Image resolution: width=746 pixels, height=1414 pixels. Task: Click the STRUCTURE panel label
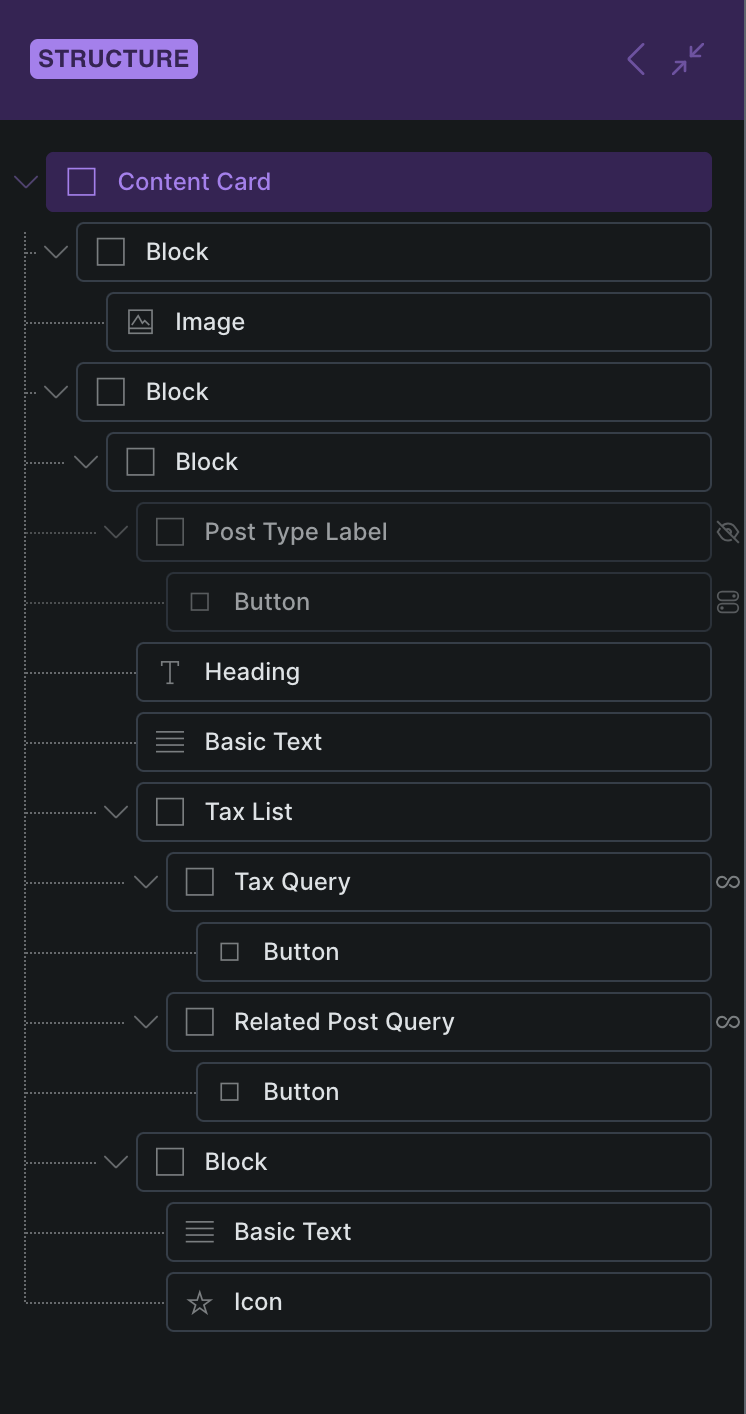[x=114, y=59]
